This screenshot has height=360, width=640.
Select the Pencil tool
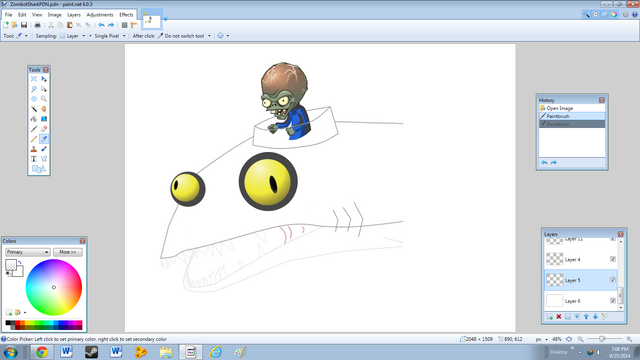click(x=34, y=139)
